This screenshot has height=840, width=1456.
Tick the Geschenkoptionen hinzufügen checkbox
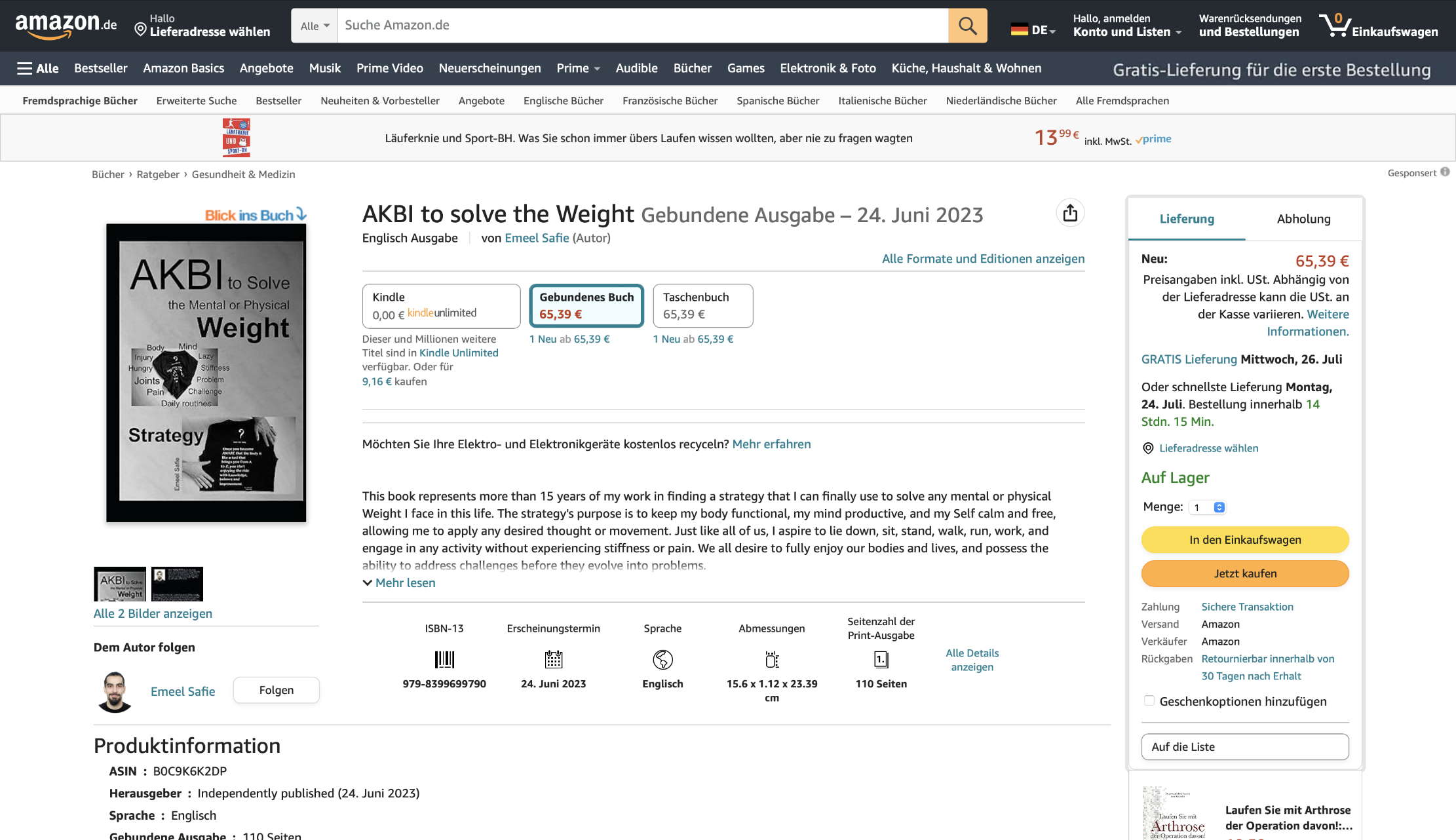(x=1149, y=701)
